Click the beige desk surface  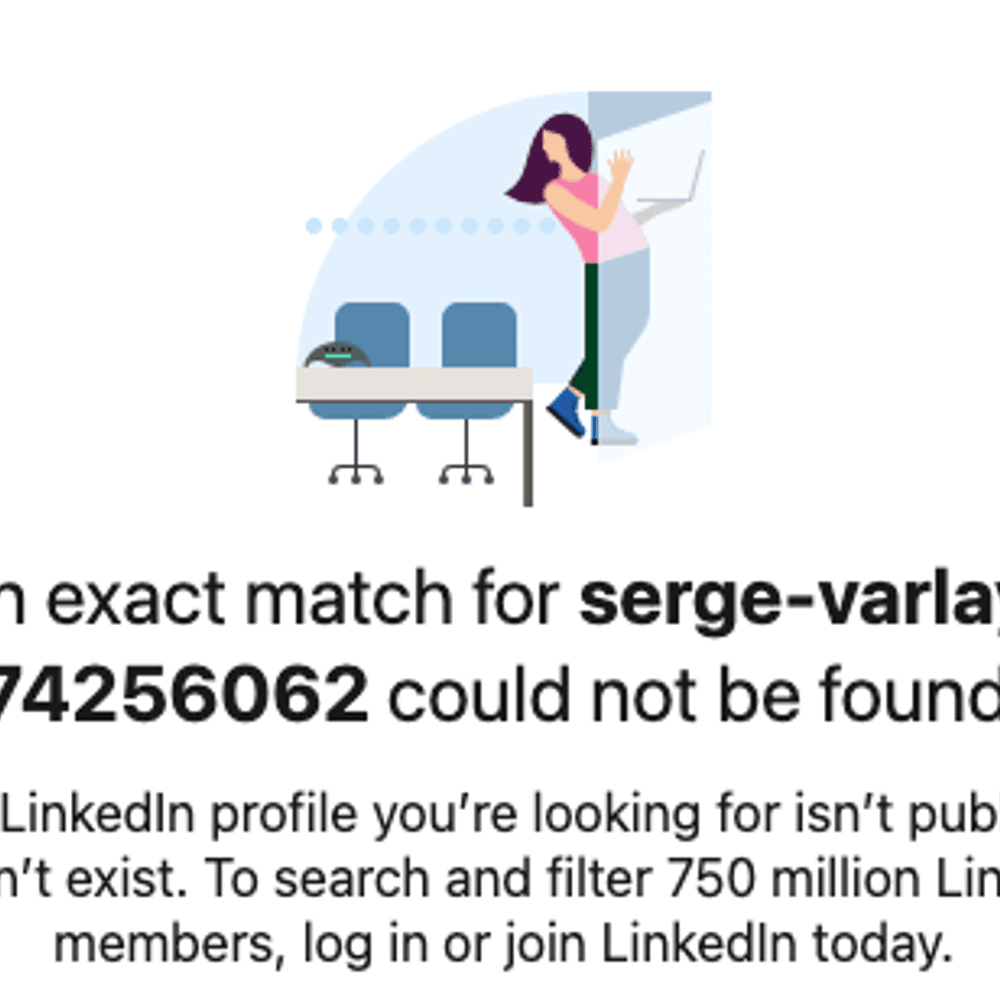414,384
